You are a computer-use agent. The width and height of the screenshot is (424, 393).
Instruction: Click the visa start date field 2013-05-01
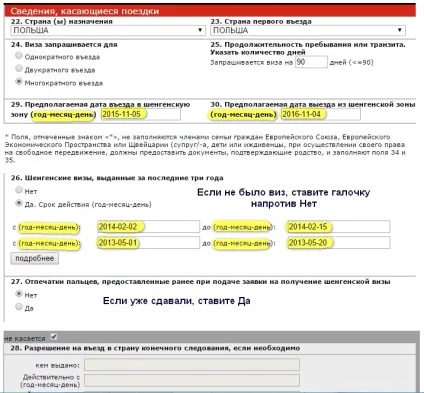coord(148,243)
